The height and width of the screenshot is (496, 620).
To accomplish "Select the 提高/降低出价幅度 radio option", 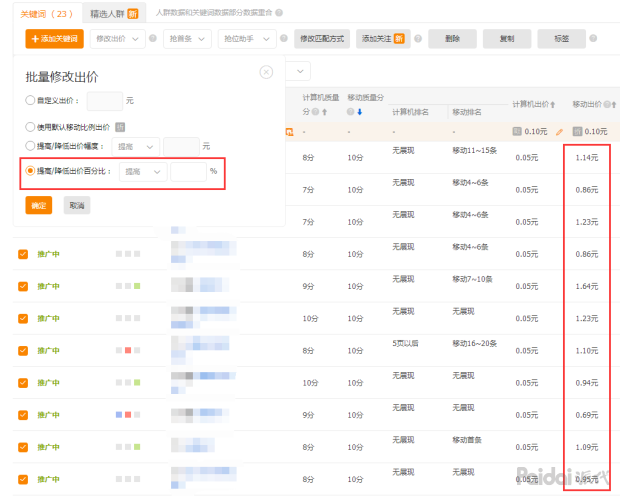I will click(30, 146).
